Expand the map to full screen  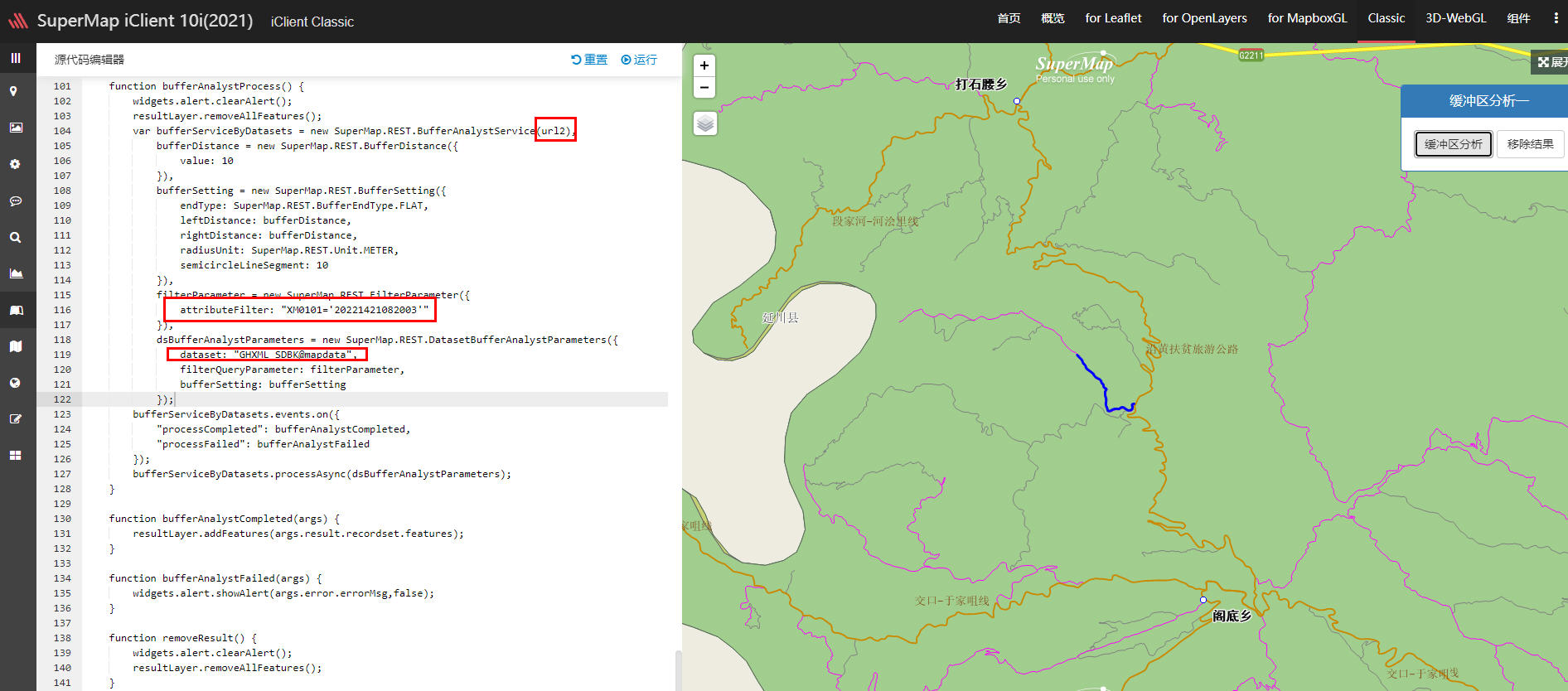coord(1551,62)
